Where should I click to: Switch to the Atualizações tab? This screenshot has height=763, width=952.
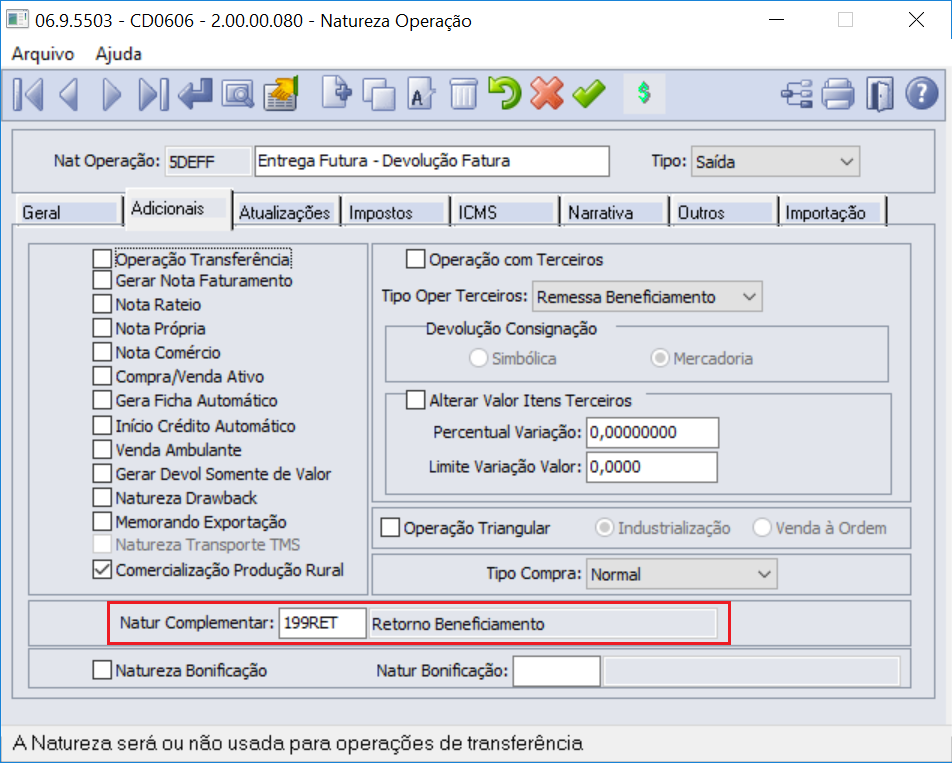pyautogui.click(x=285, y=212)
